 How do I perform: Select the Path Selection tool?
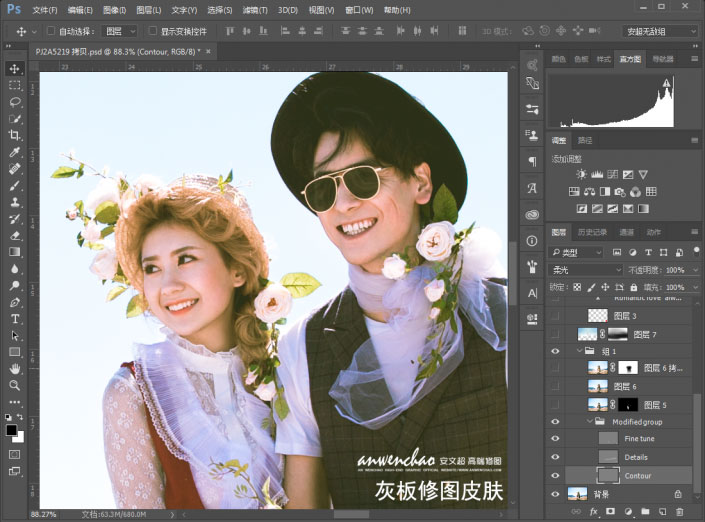(14, 336)
